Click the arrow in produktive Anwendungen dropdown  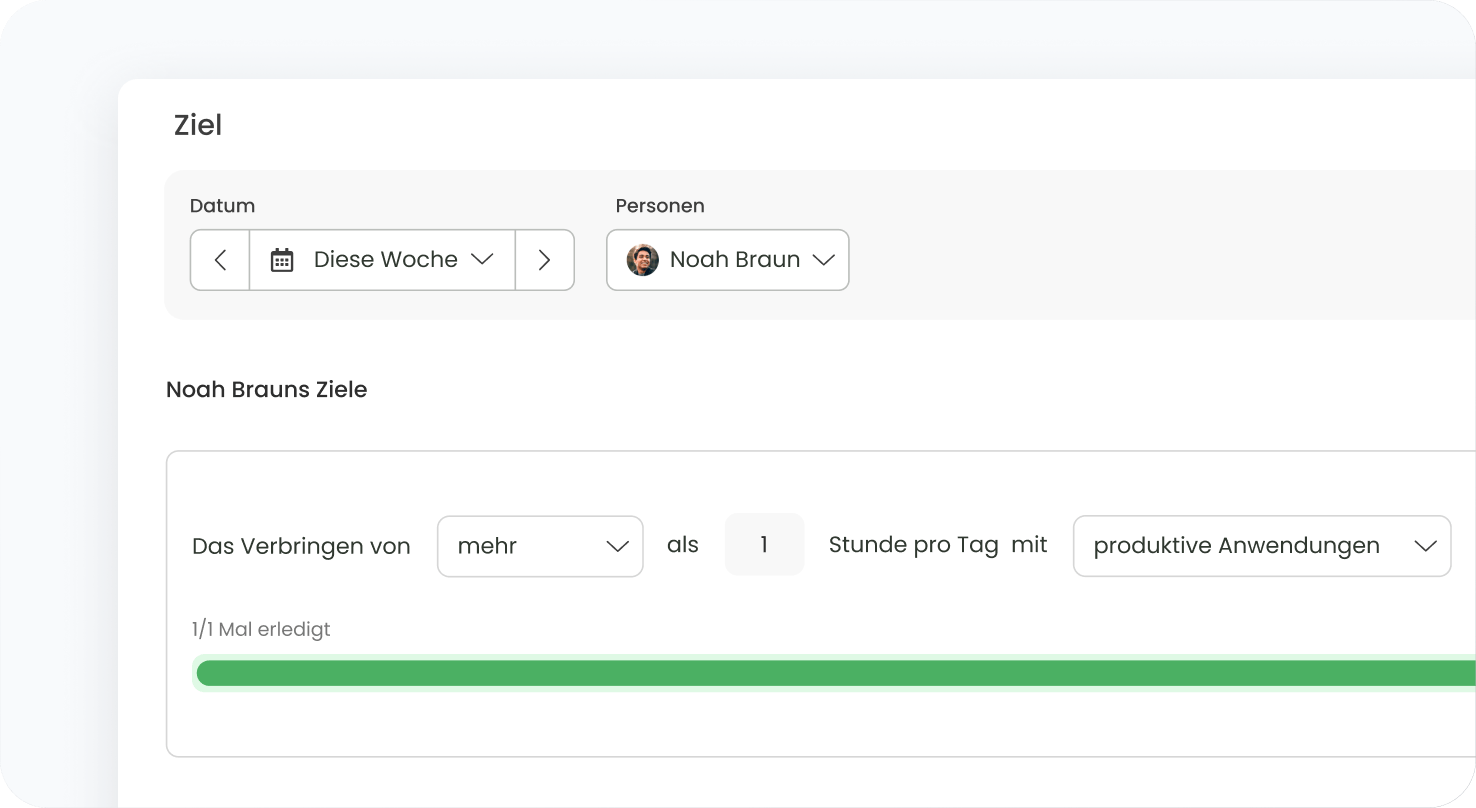[x=1424, y=546]
